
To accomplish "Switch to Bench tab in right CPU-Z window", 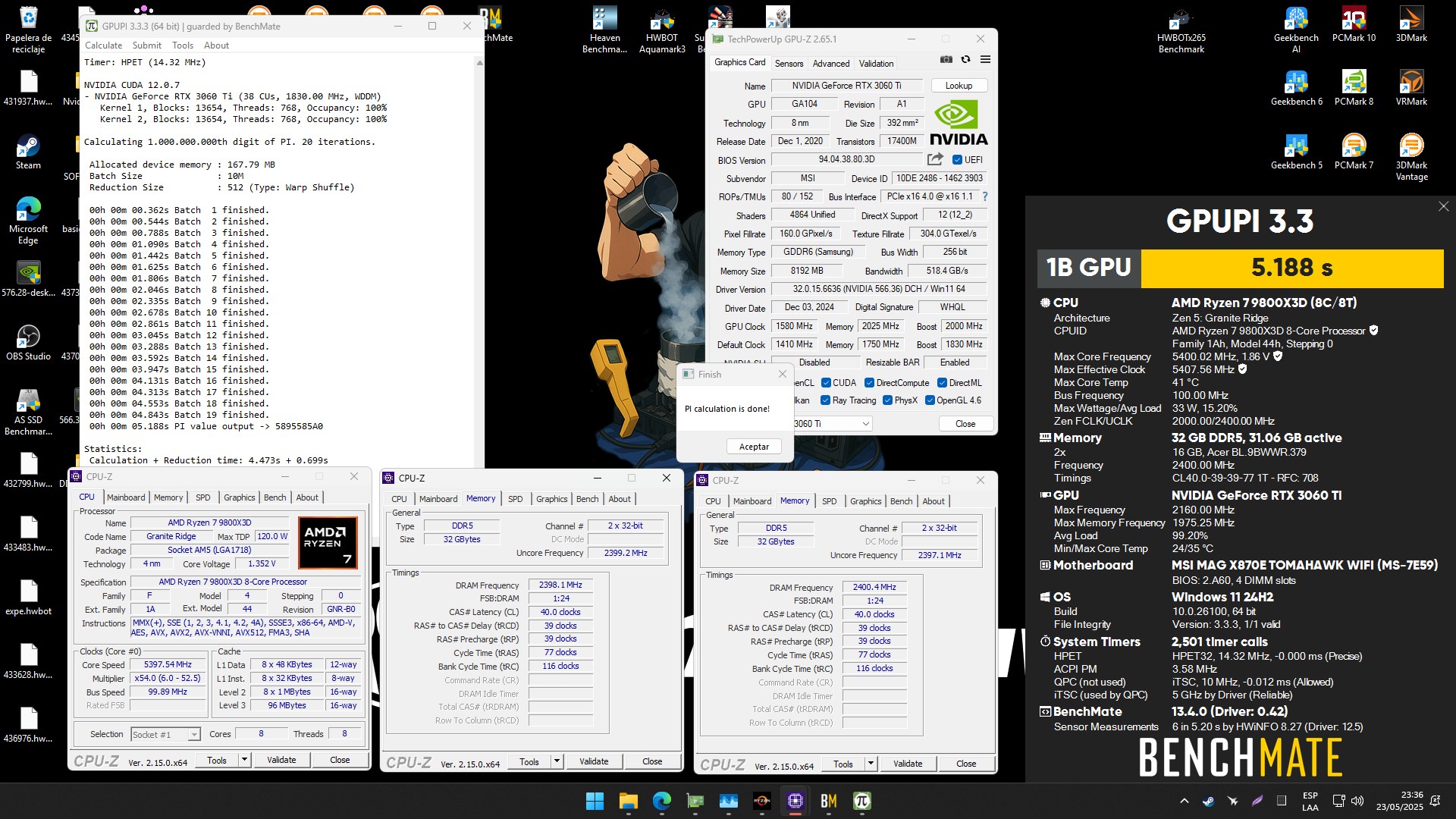I will point(901,501).
